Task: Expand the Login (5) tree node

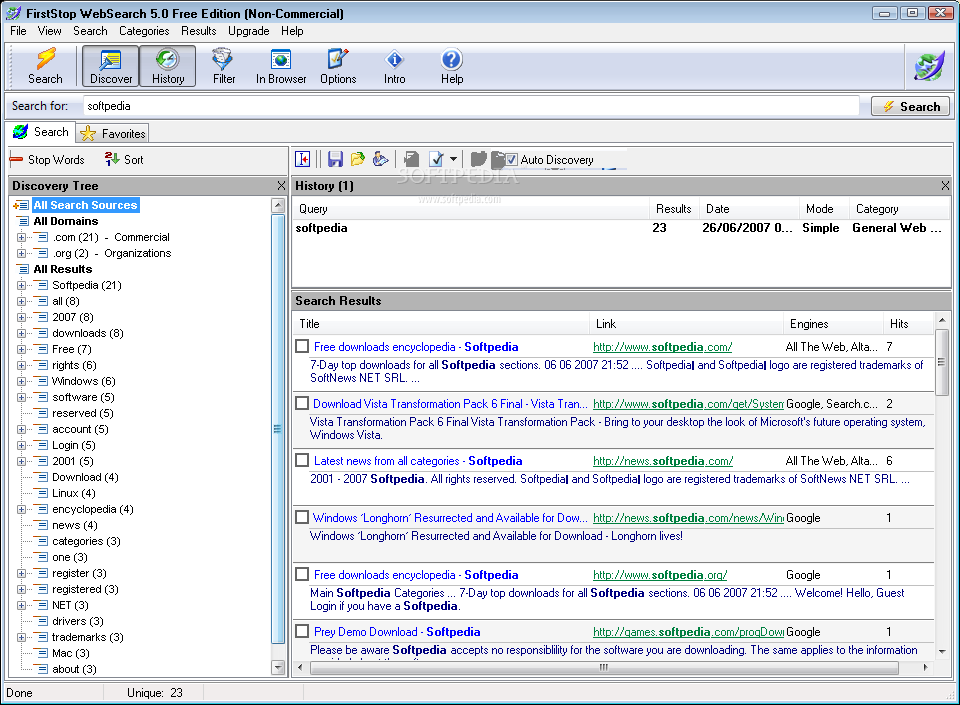Action: coord(21,446)
